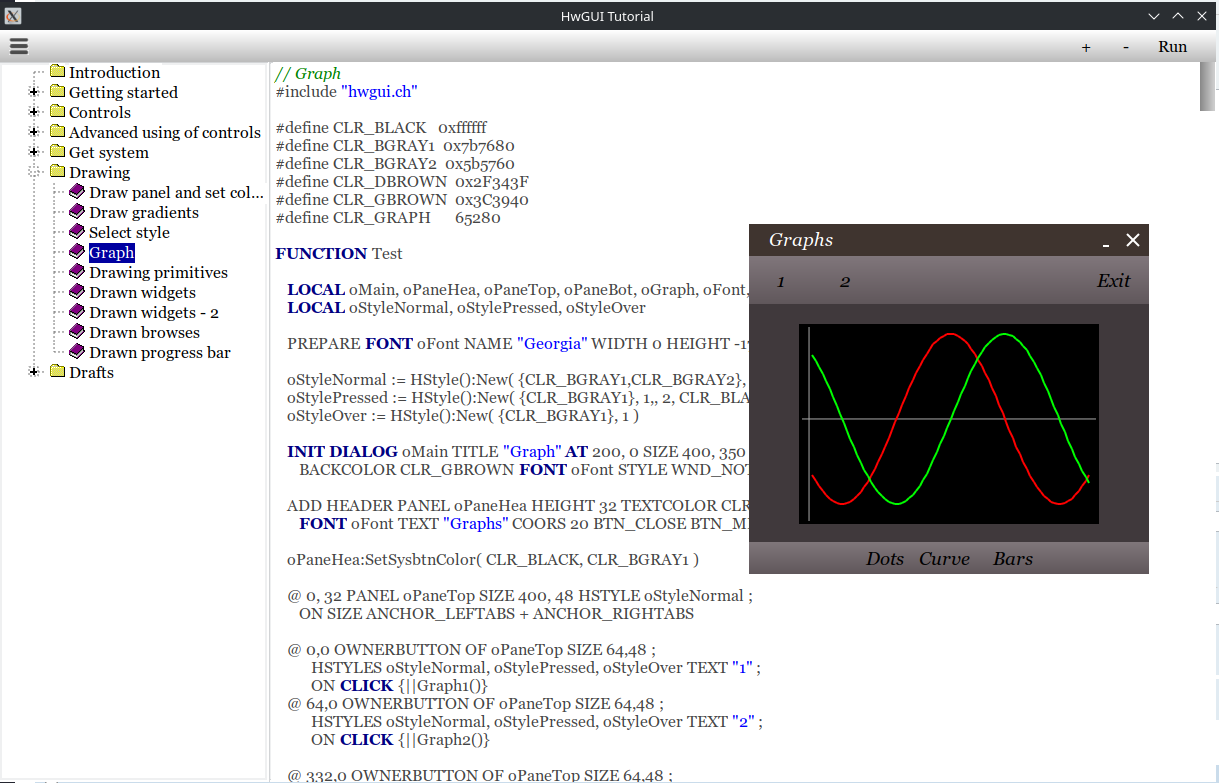Click the book icon beside Draw gradients

[x=77, y=212]
